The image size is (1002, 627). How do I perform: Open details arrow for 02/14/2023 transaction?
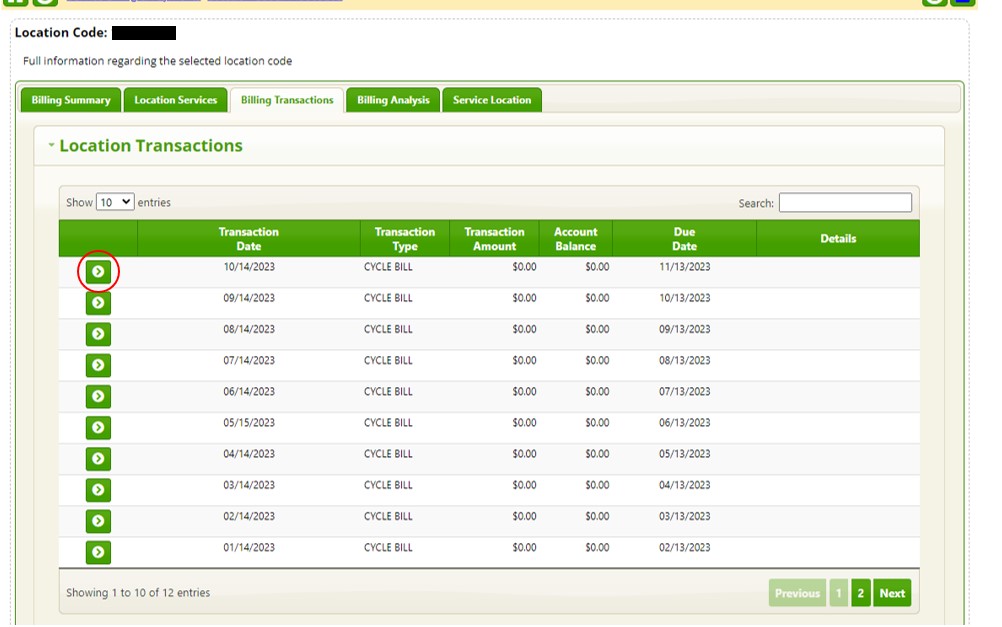click(x=98, y=521)
